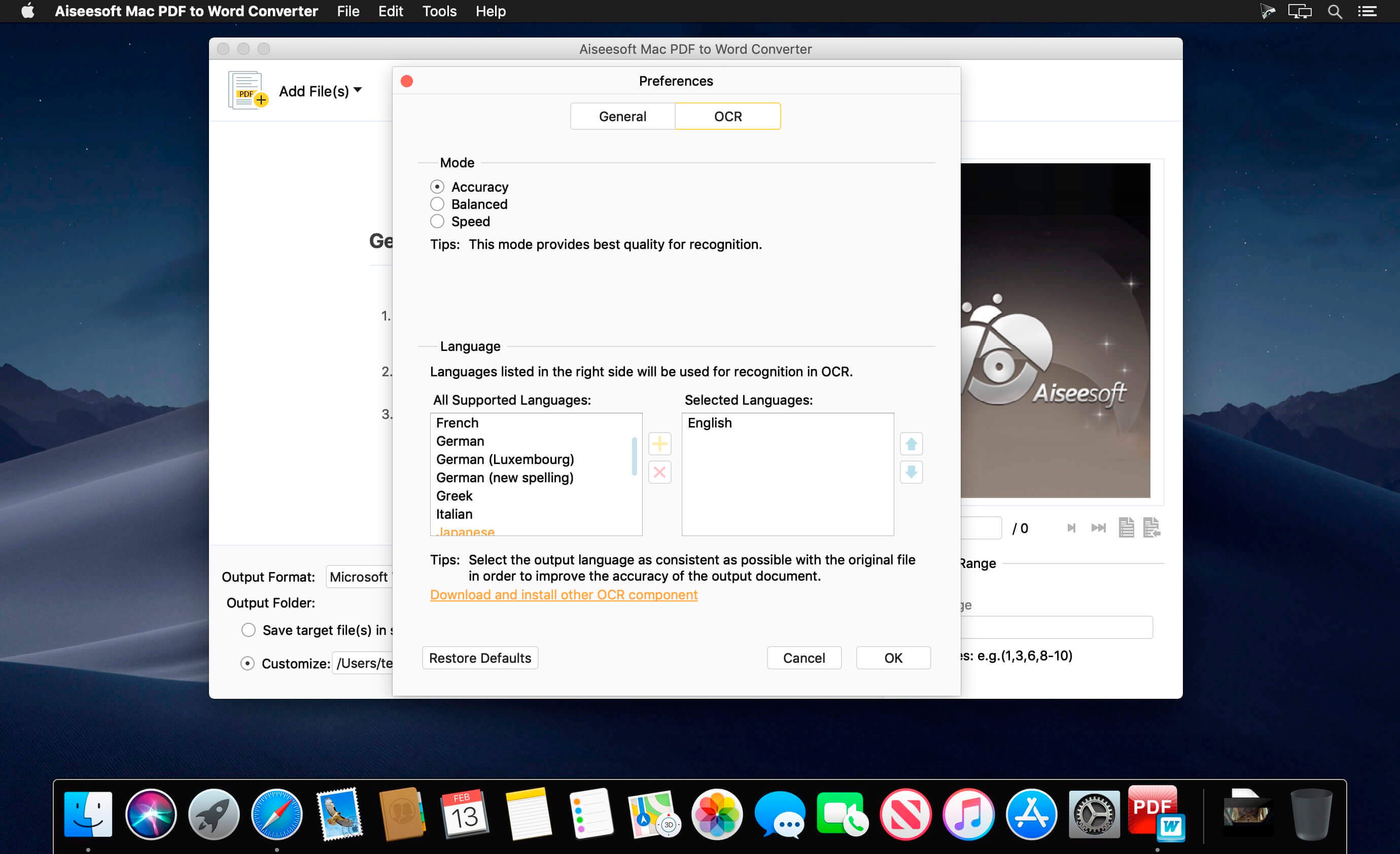The image size is (1400, 854).
Task: Open Launchpad in the dock
Action: pos(214,814)
